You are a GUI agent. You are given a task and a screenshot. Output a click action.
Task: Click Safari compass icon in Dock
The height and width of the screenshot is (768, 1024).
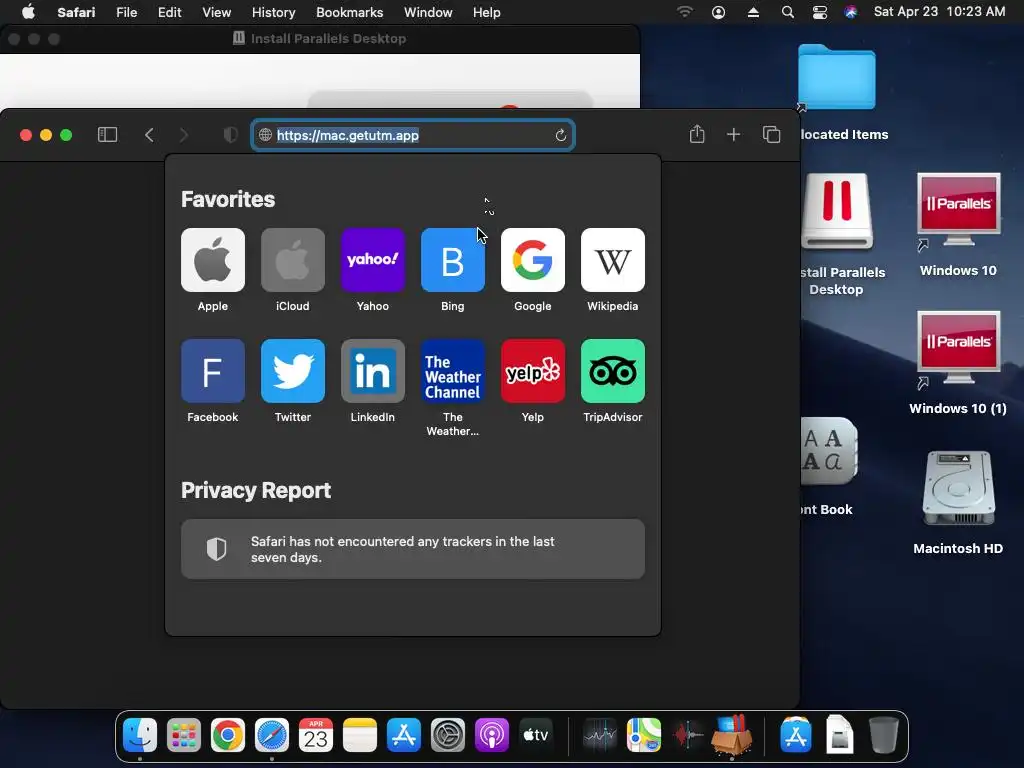point(272,735)
